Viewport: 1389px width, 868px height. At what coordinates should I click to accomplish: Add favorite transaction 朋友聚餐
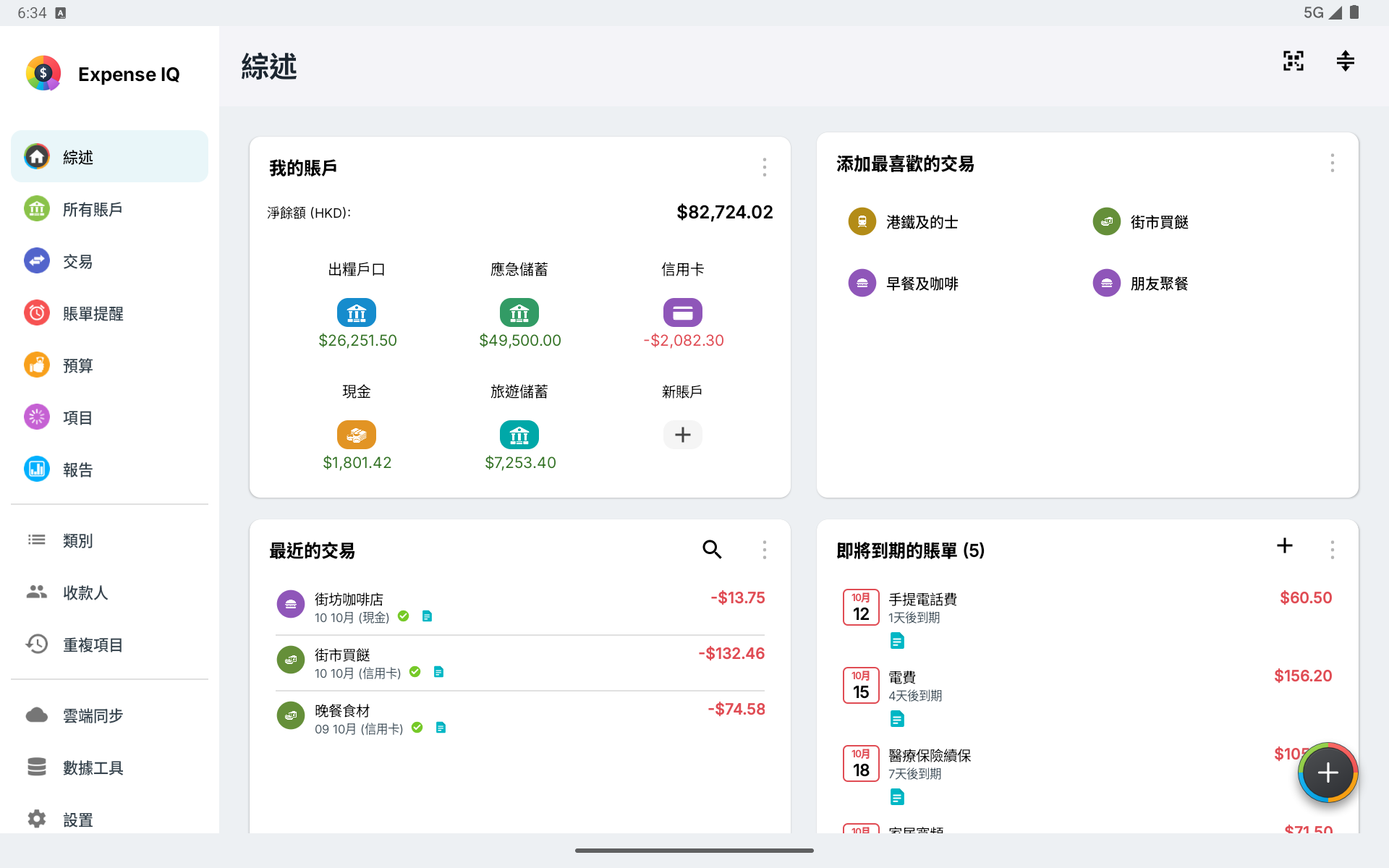coord(1141,284)
